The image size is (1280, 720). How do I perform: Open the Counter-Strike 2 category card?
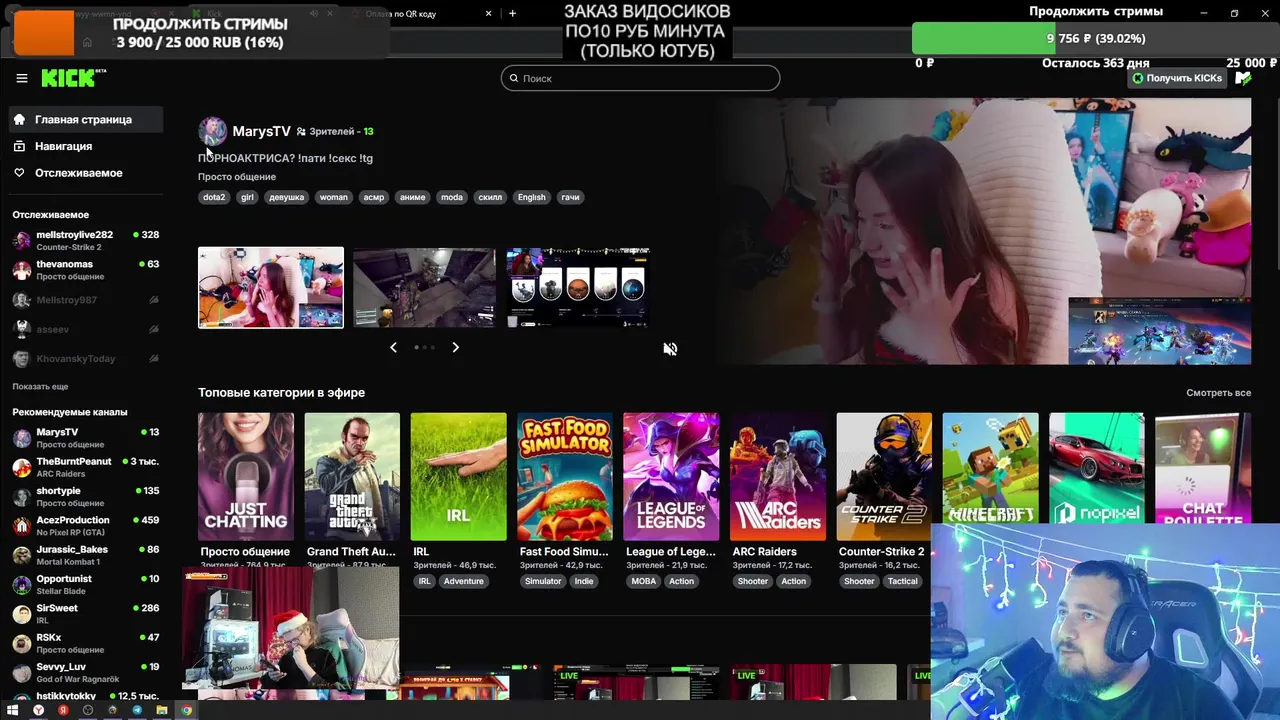[884, 476]
